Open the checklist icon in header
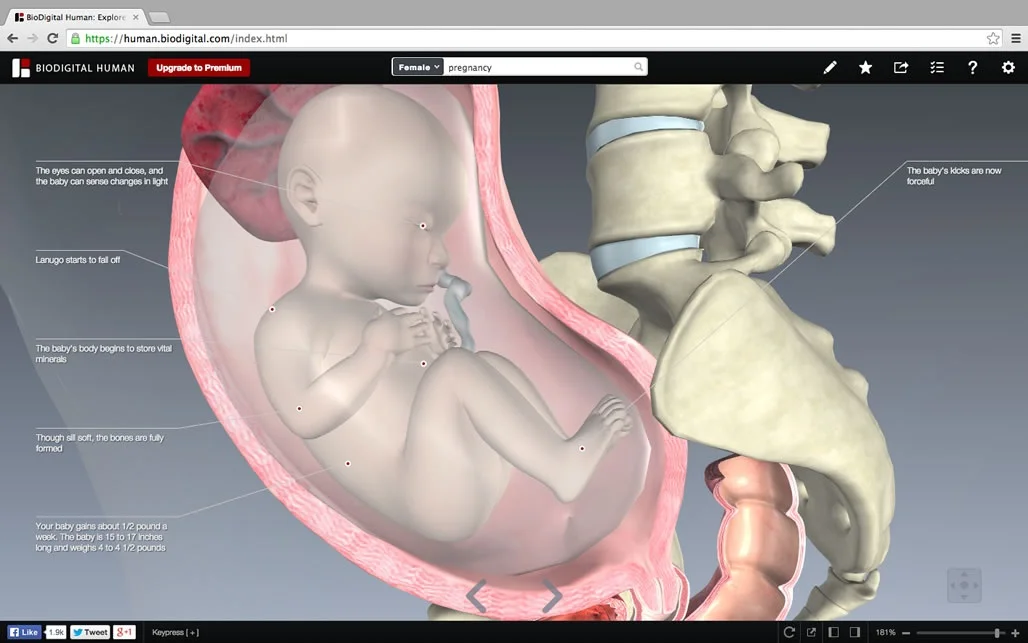The height and width of the screenshot is (643, 1028). coord(937,68)
